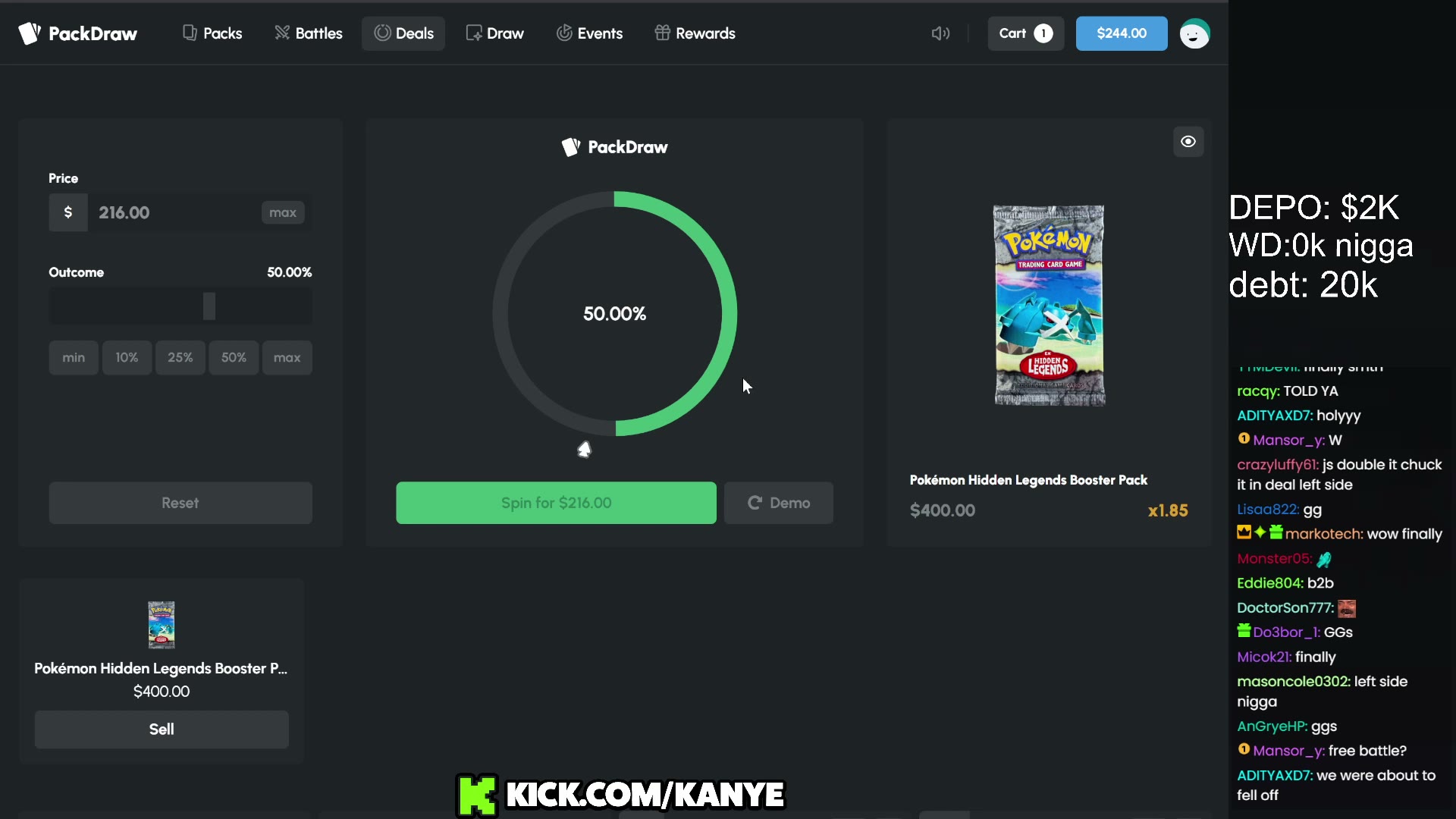Set outcome to max preset
The height and width of the screenshot is (819, 1456).
[287, 358]
